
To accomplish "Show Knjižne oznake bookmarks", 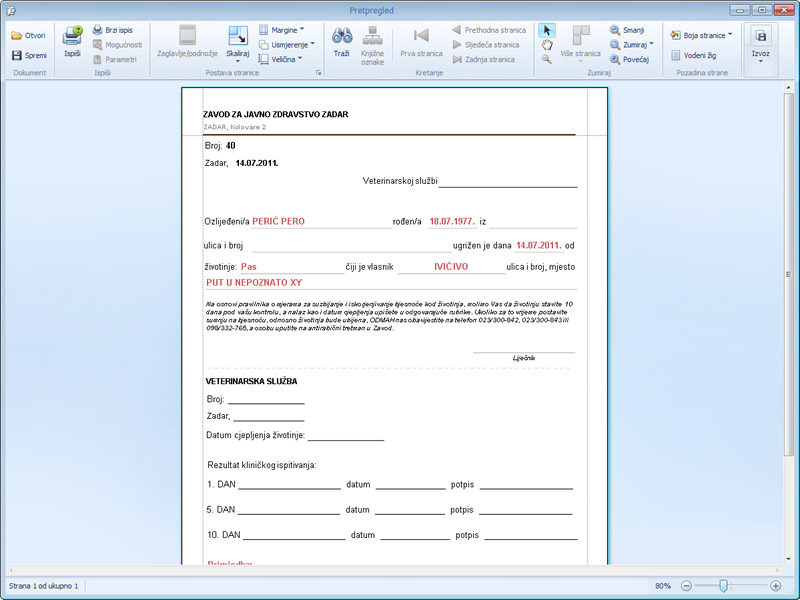I will tap(372, 45).
